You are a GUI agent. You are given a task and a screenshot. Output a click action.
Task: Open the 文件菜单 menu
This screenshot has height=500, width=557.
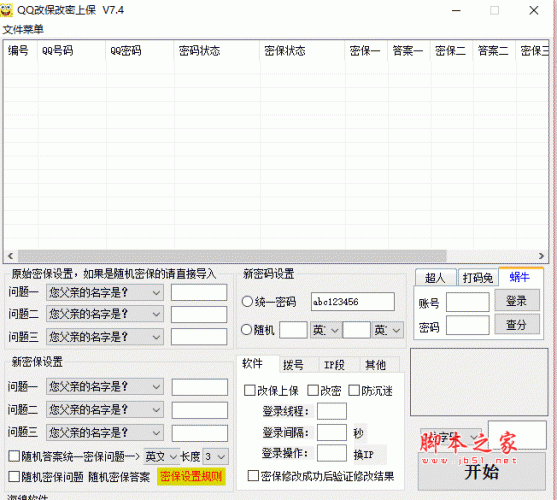(23, 29)
